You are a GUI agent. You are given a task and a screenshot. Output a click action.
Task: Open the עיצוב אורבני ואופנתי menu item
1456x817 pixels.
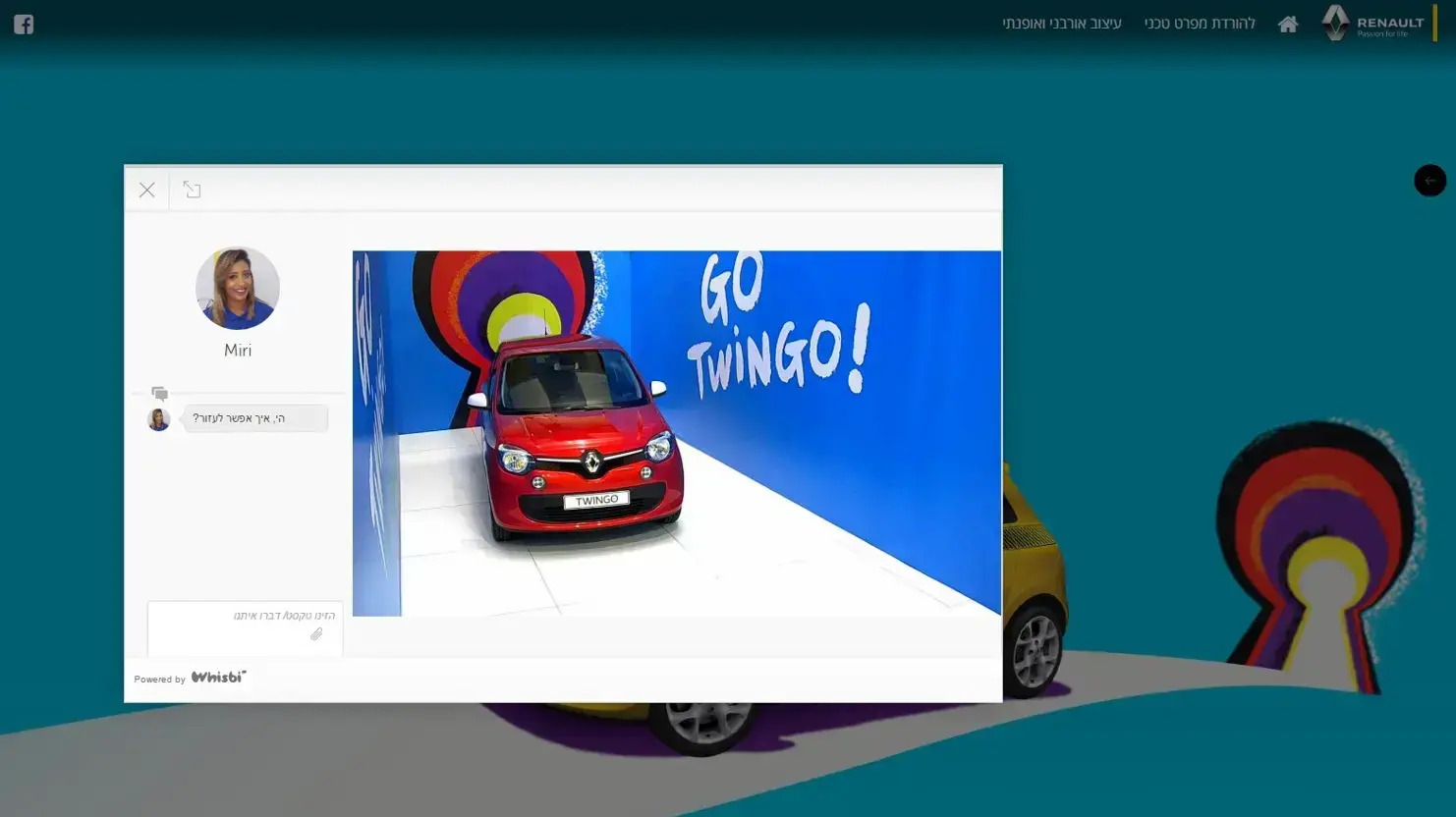click(x=1062, y=24)
